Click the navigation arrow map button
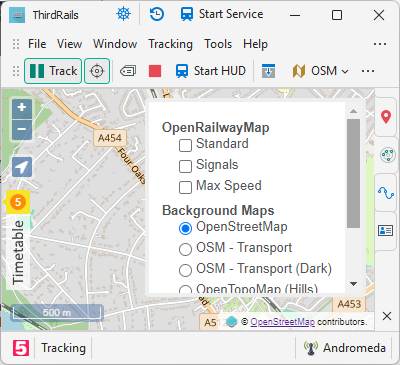 point(22,167)
